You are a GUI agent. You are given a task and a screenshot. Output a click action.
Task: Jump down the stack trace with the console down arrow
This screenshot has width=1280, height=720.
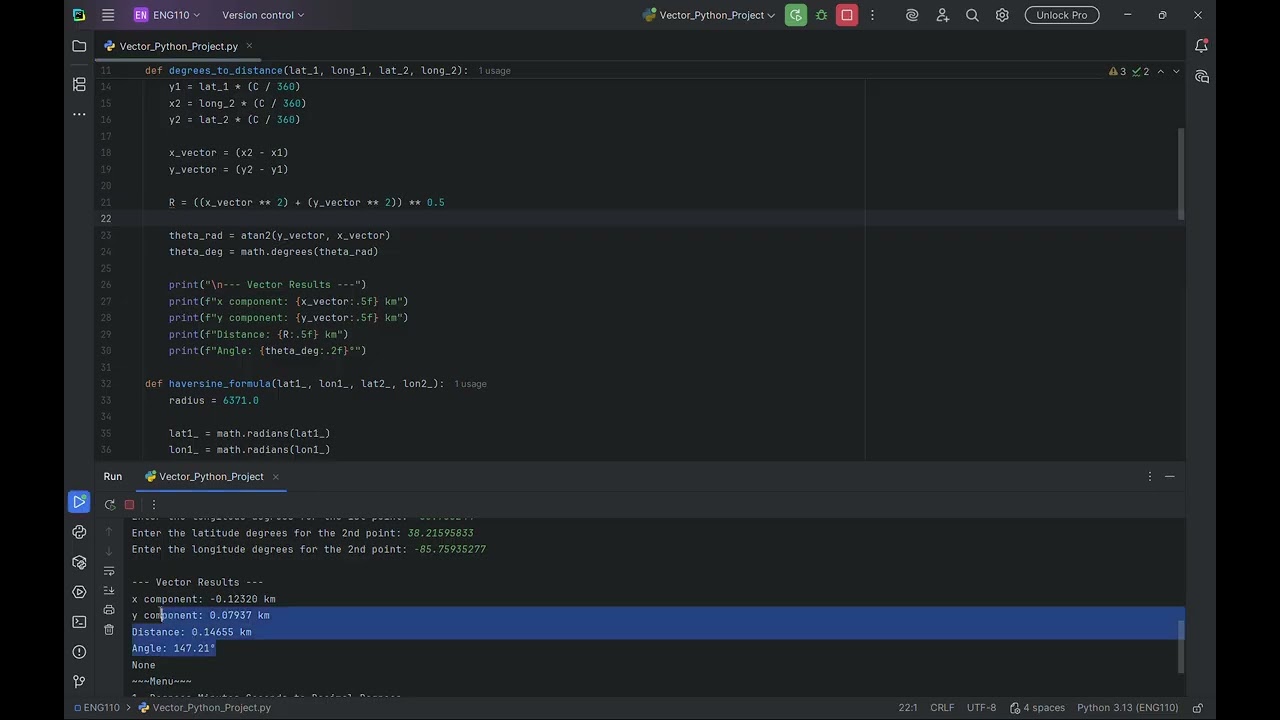(109, 551)
